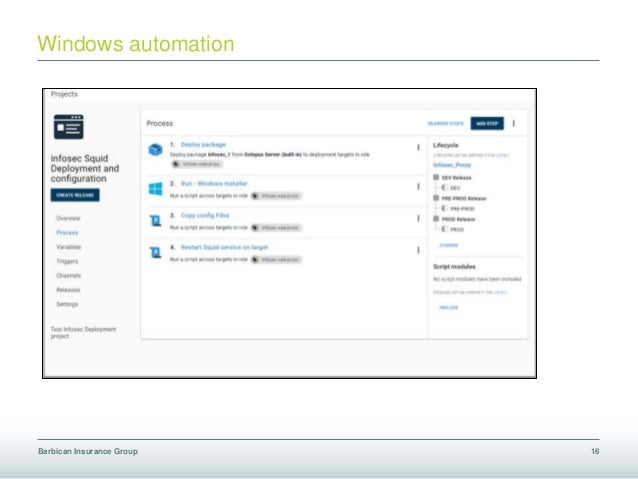Viewport: 638px width, 479px height.
Task: Click the Deploy package step cube icon
Action: click(x=155, y=150)
